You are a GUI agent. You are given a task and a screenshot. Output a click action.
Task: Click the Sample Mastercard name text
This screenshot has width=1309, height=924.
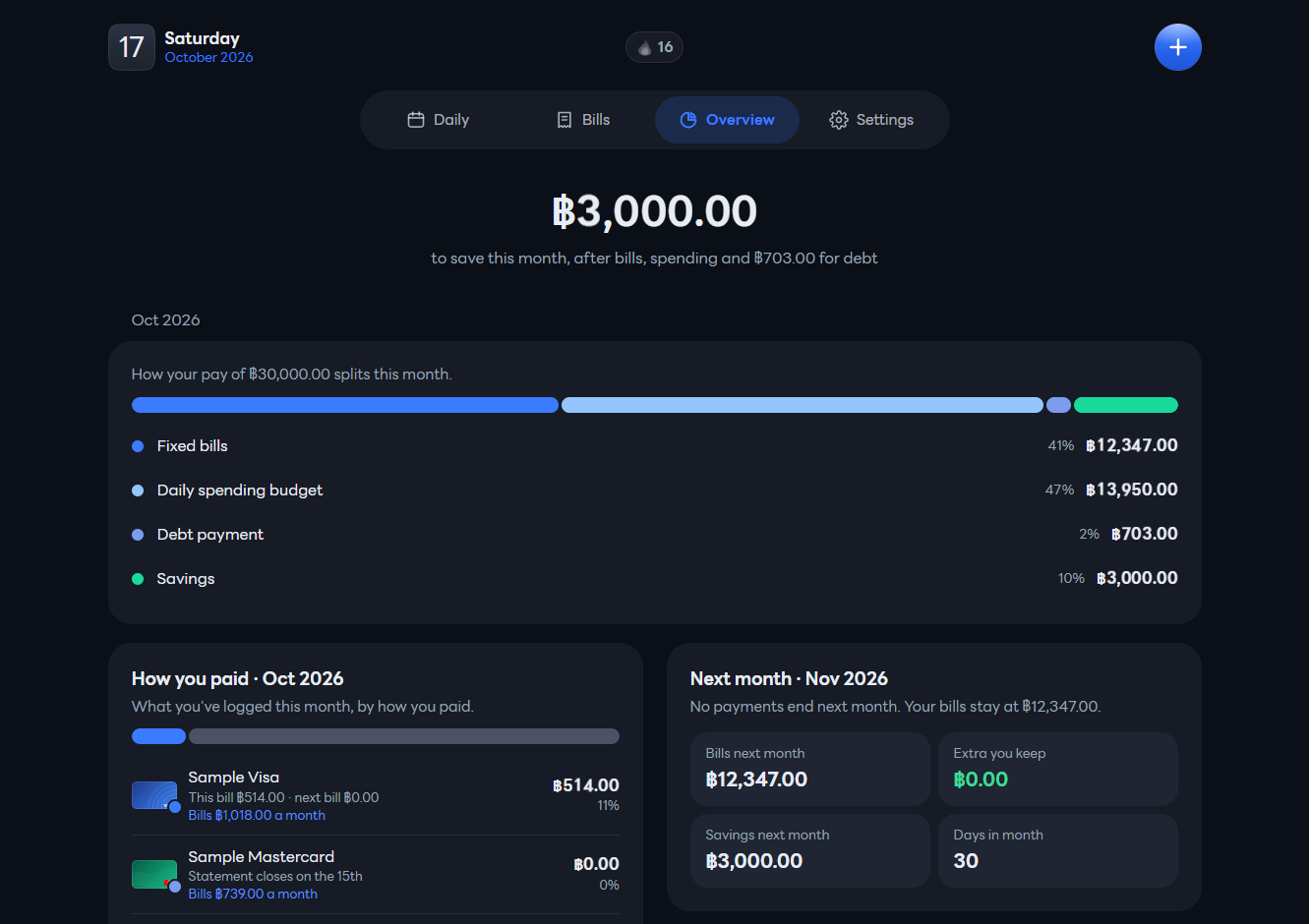click(x=262, y=857)
